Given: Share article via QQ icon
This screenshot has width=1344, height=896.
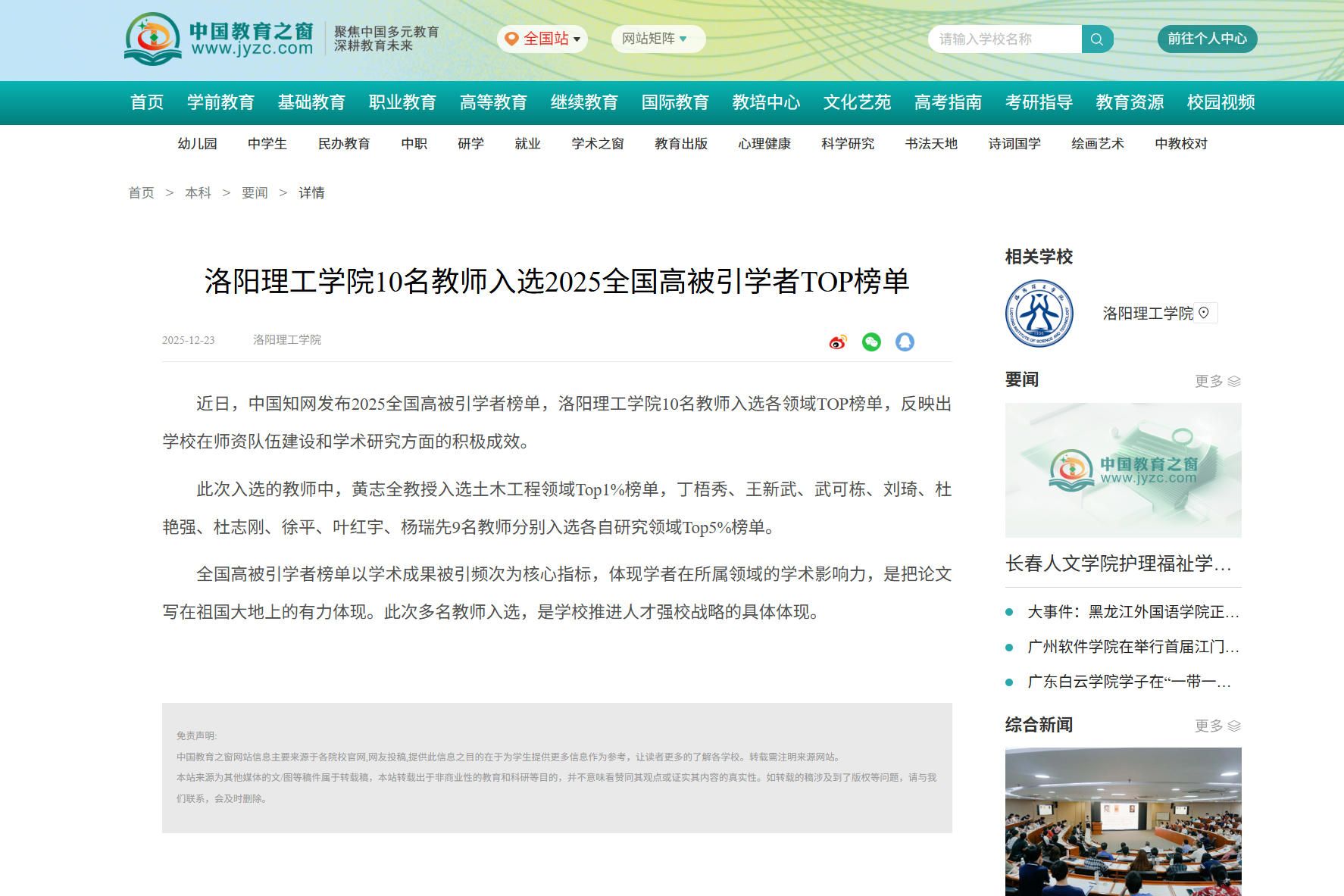Looking at the screenshot, I should pos(905,342).
